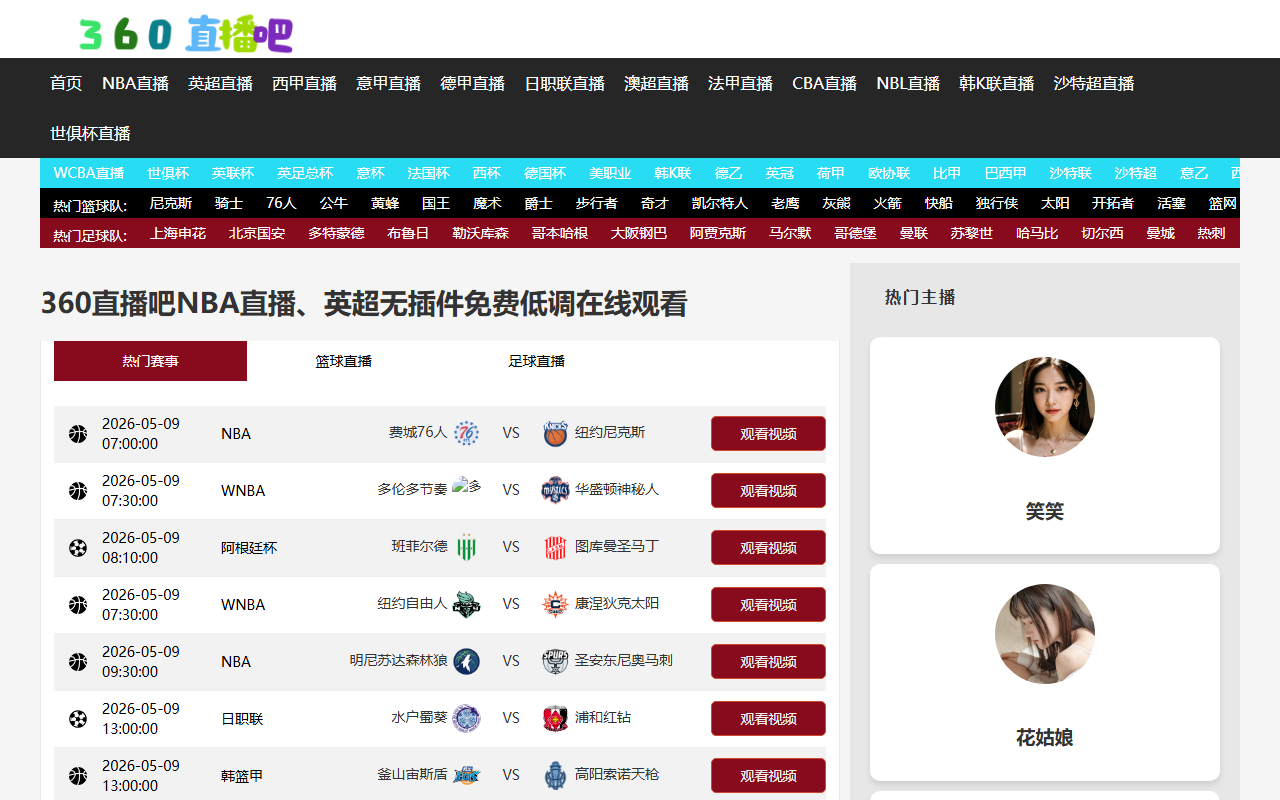1280x800 pixels.
Task: Click 观看视频 for 明尼苏达森林狼 match
Action: 768,662
